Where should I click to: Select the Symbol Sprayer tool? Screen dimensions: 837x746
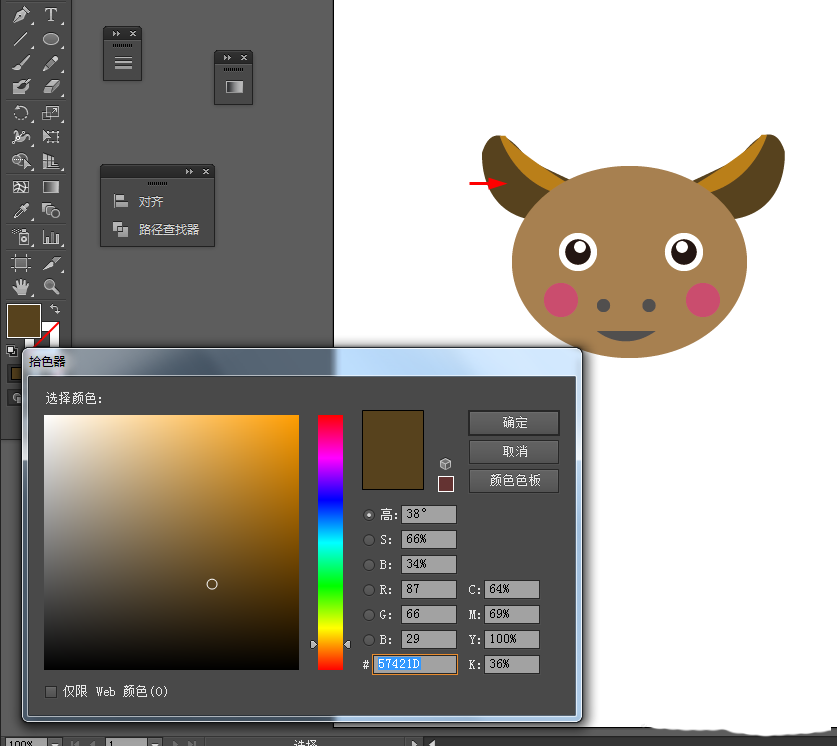tap(21, 236)
